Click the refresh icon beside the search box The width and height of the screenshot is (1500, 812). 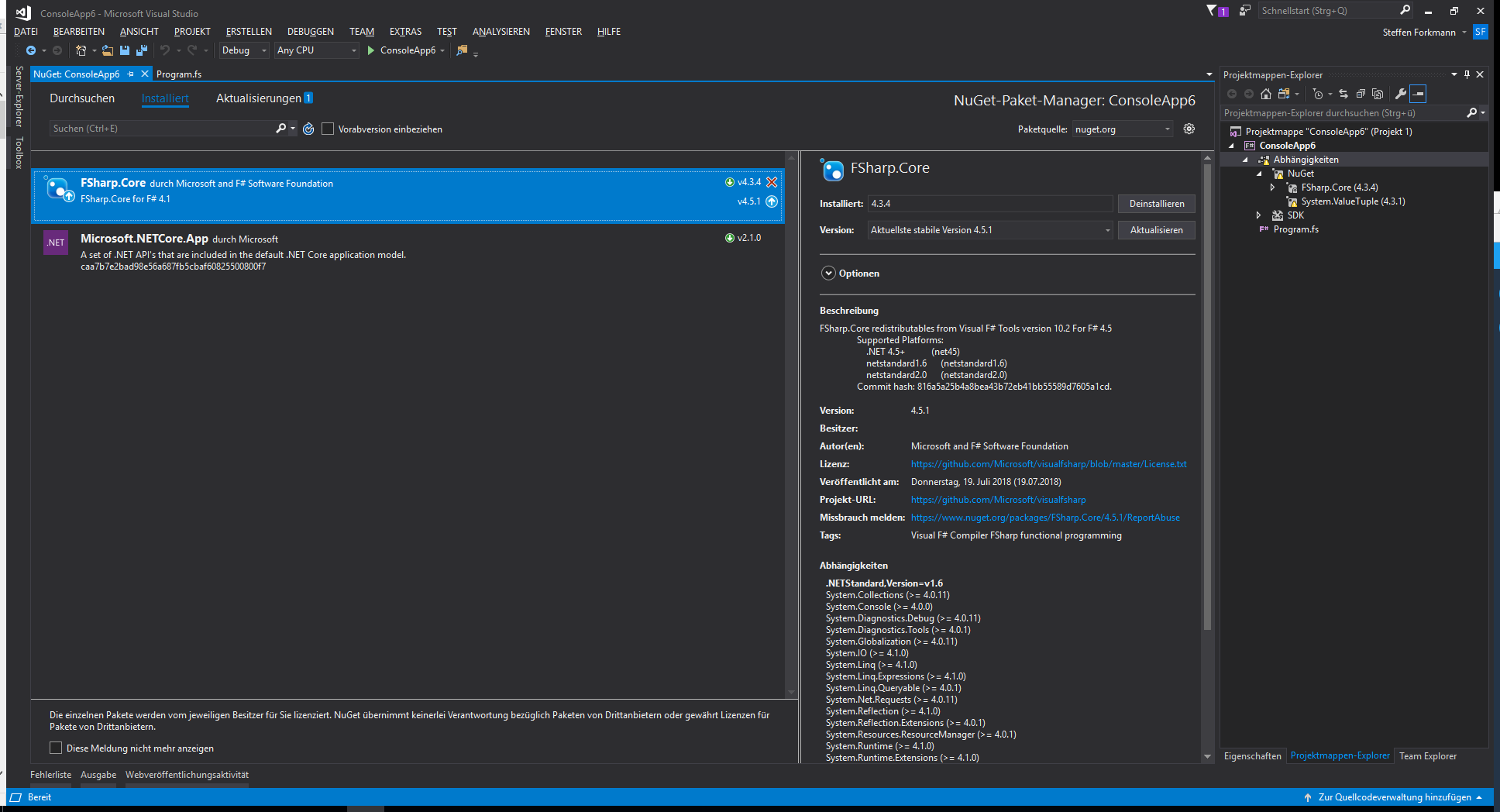[x=308, y=129]
